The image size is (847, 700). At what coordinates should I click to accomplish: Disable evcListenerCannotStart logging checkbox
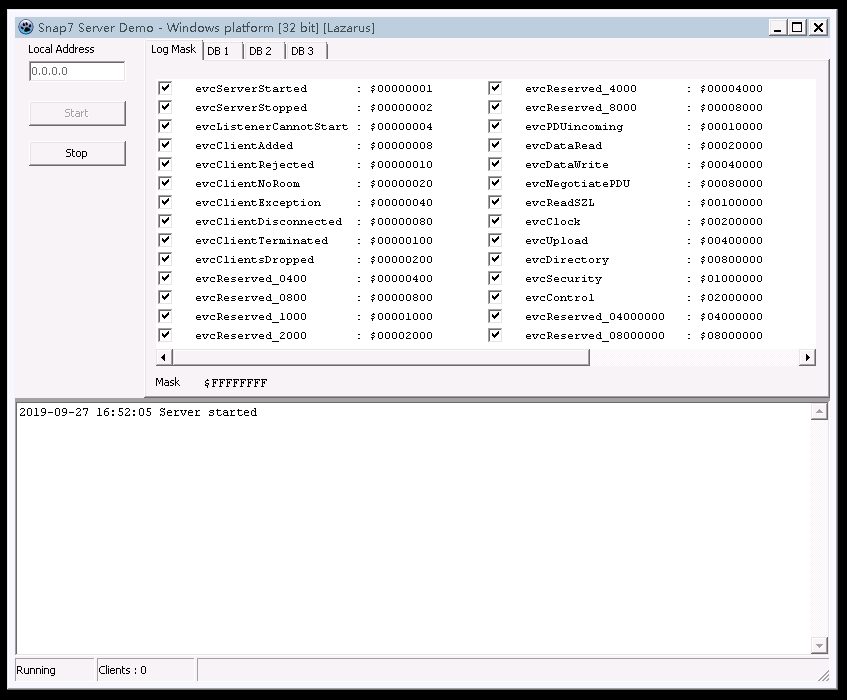(x=165, y=126)
